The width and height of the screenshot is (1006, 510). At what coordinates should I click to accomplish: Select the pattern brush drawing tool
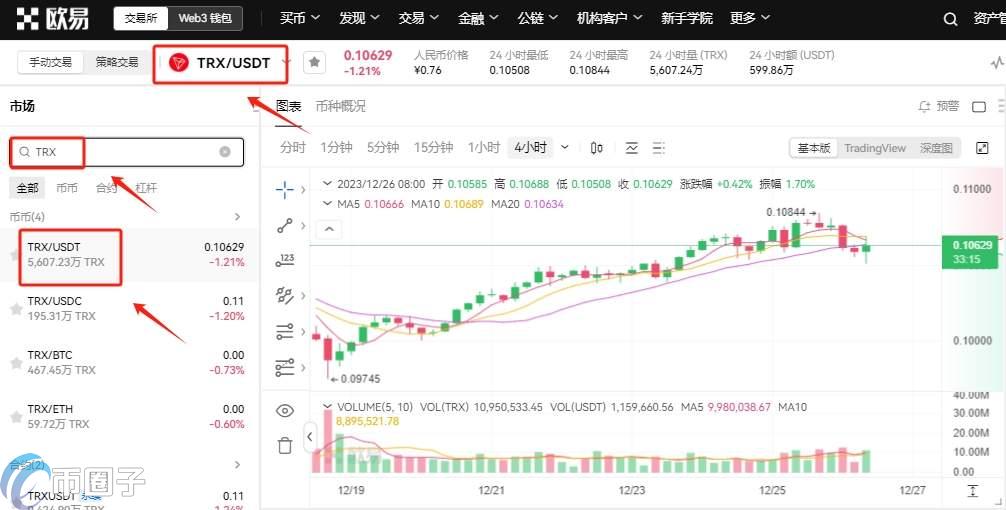tap(284, 295)
